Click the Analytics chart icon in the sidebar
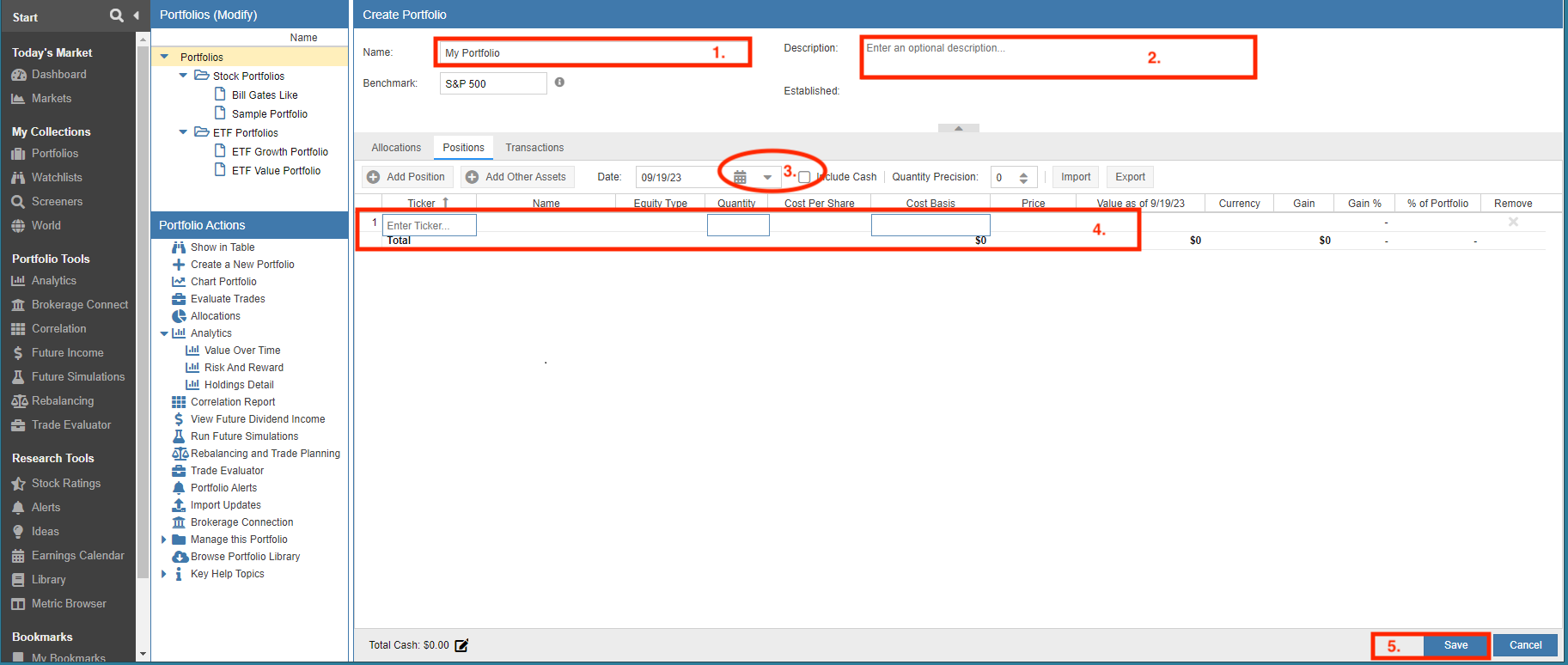The width and height of the screenshot is (1568, 665). pos(18,281)
